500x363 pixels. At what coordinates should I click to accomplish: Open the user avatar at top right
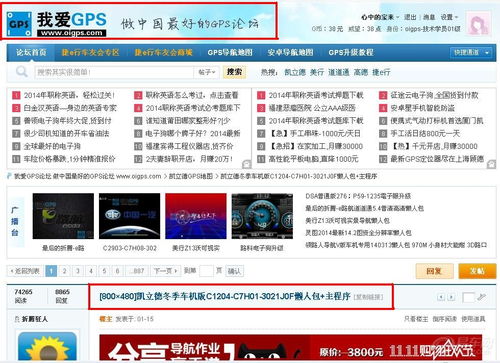point(478,24)
